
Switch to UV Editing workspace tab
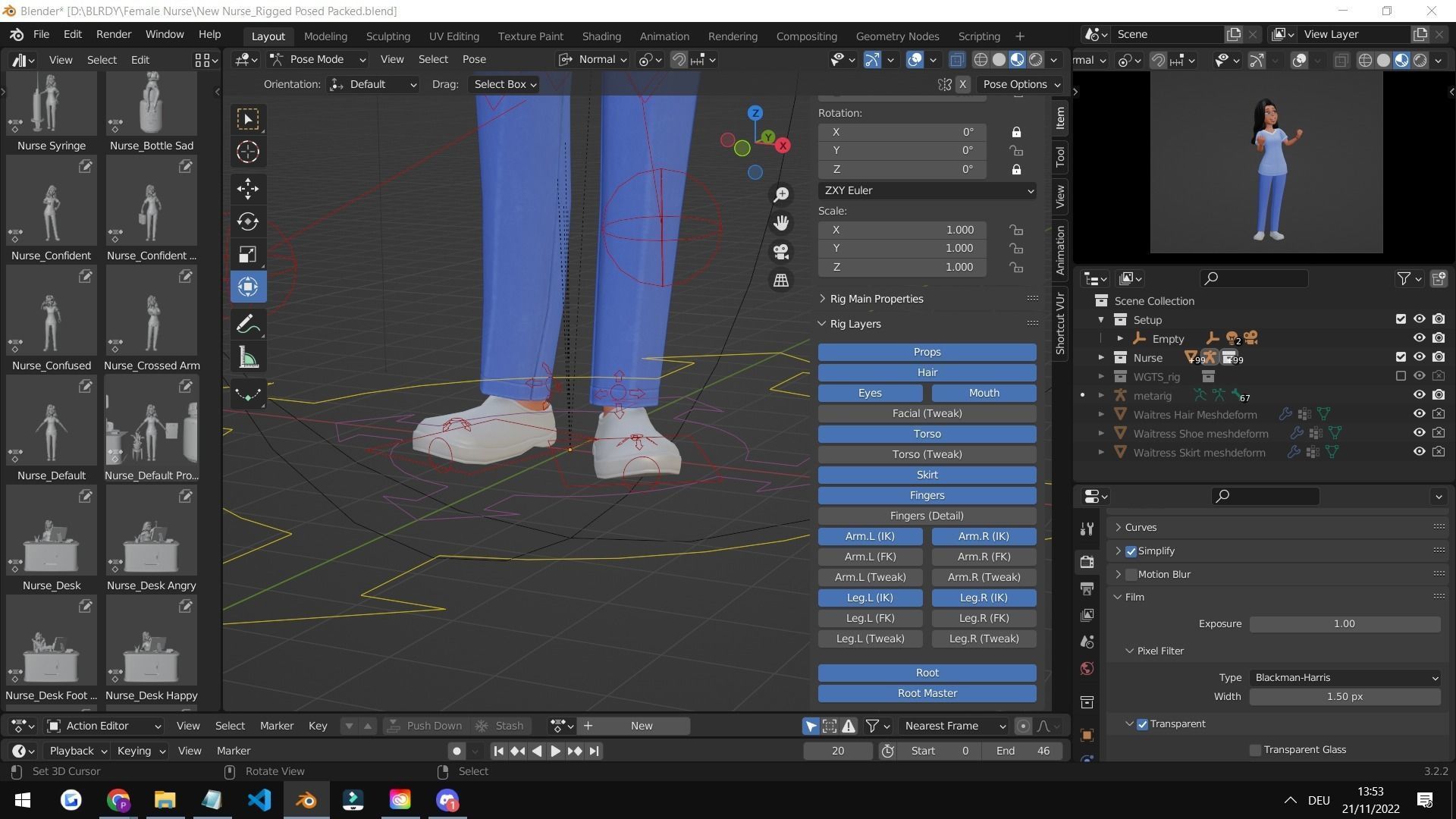(x=453, y=36)
